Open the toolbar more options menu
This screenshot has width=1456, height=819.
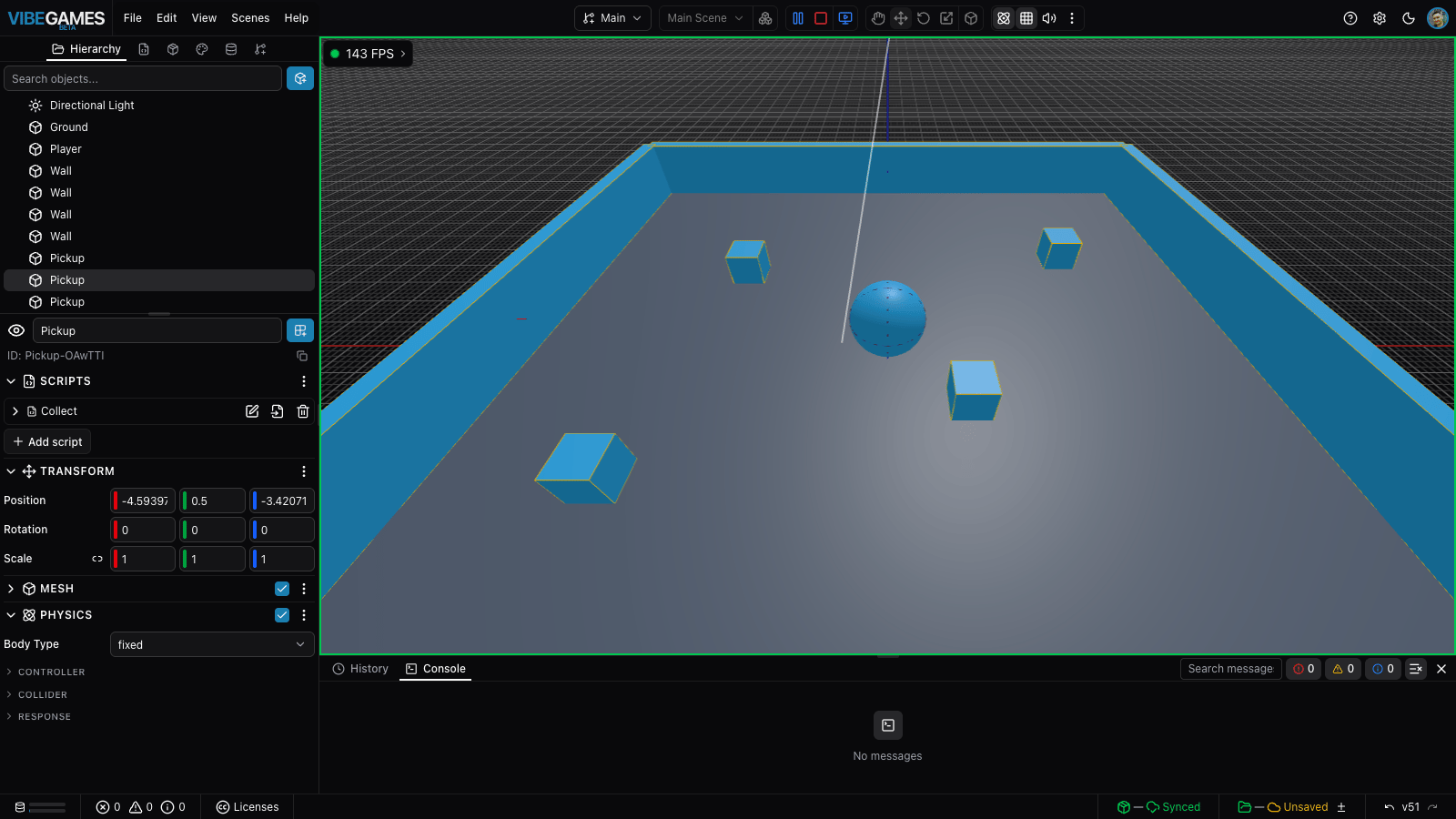pyautogui.click(x=1072, y=18)
